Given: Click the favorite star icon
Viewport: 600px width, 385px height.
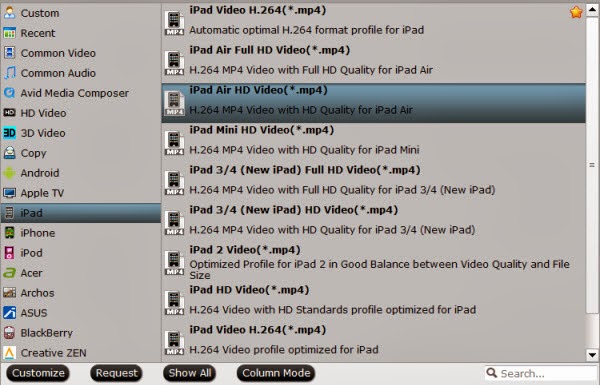Looking at the screenshot, I should 576,12.
